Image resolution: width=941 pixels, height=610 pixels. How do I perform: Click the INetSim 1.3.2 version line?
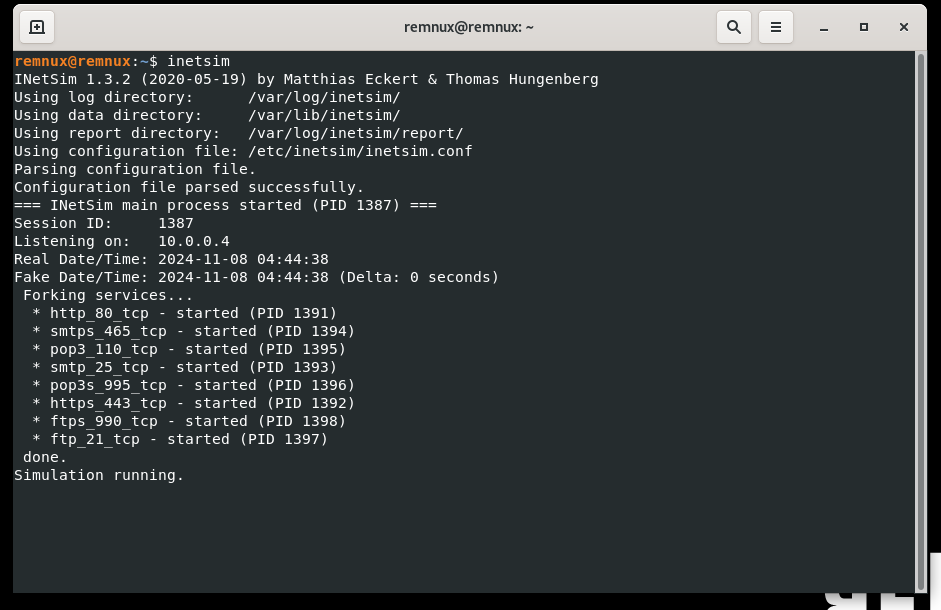305,79
